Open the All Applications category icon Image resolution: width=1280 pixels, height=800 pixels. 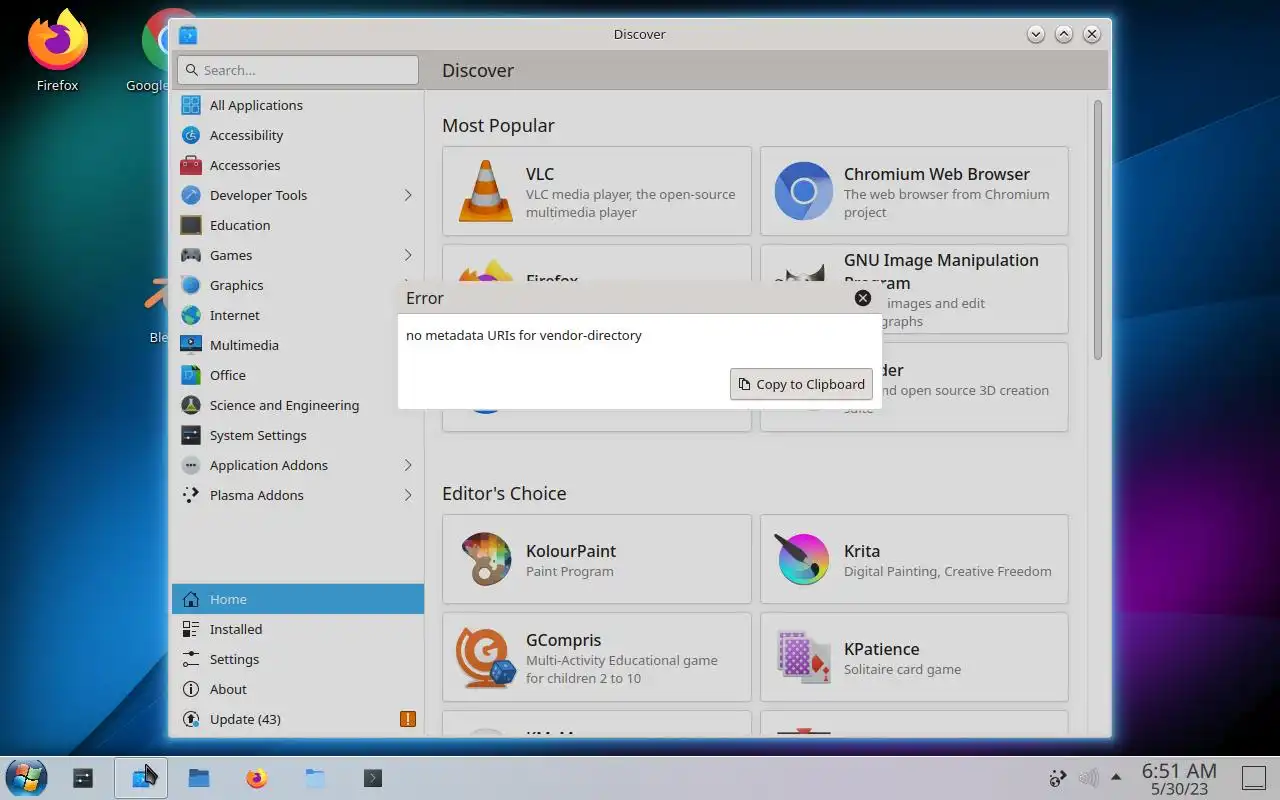pos(191,105)
